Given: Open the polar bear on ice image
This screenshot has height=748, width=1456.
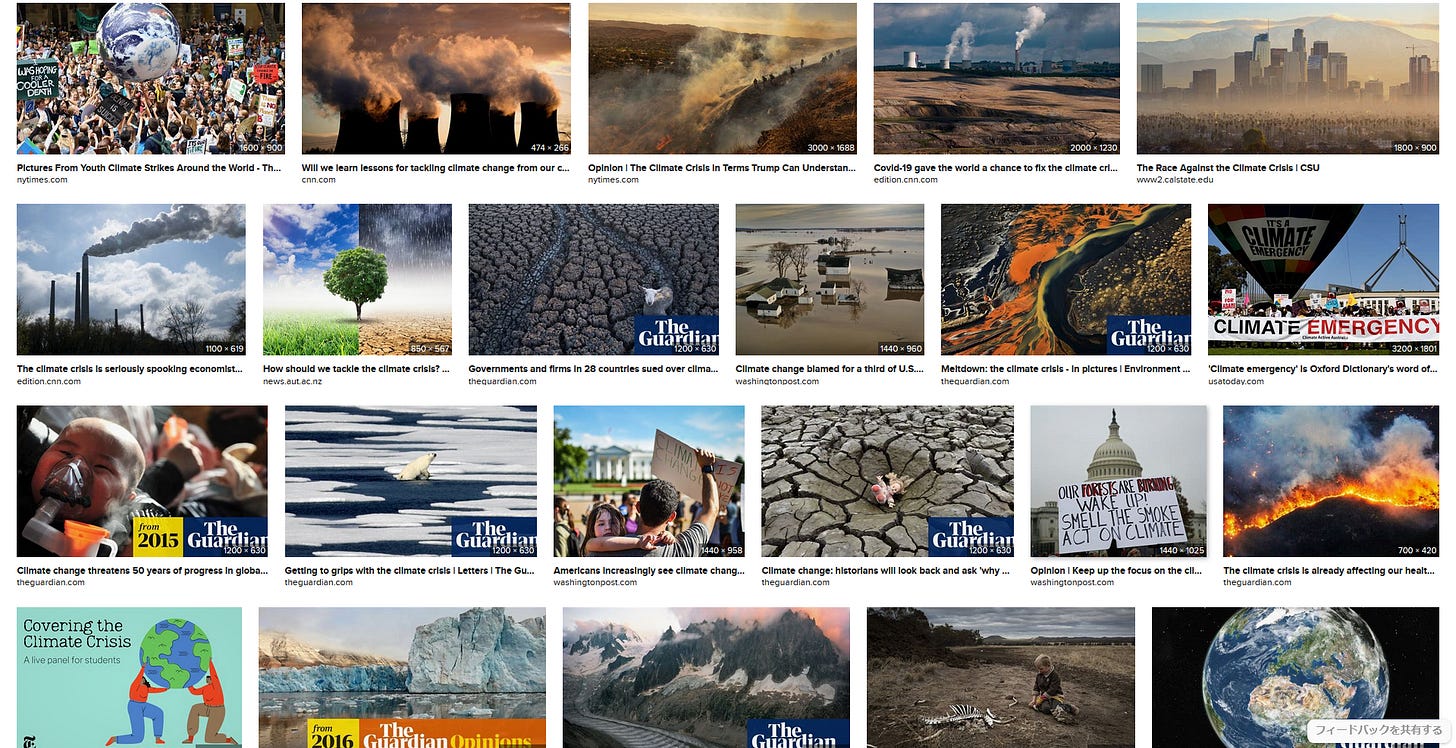Looking at the screenshot, I should pos(411,481).
